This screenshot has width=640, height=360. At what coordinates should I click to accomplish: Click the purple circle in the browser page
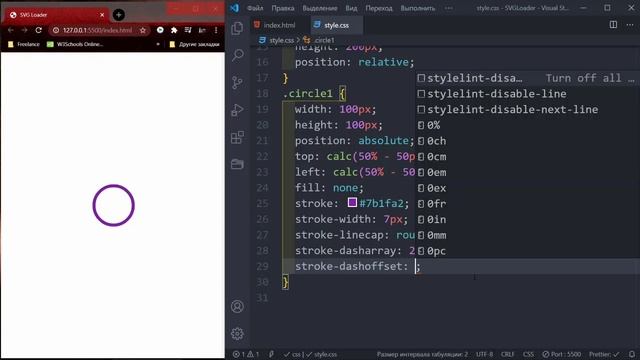[113, 205]
